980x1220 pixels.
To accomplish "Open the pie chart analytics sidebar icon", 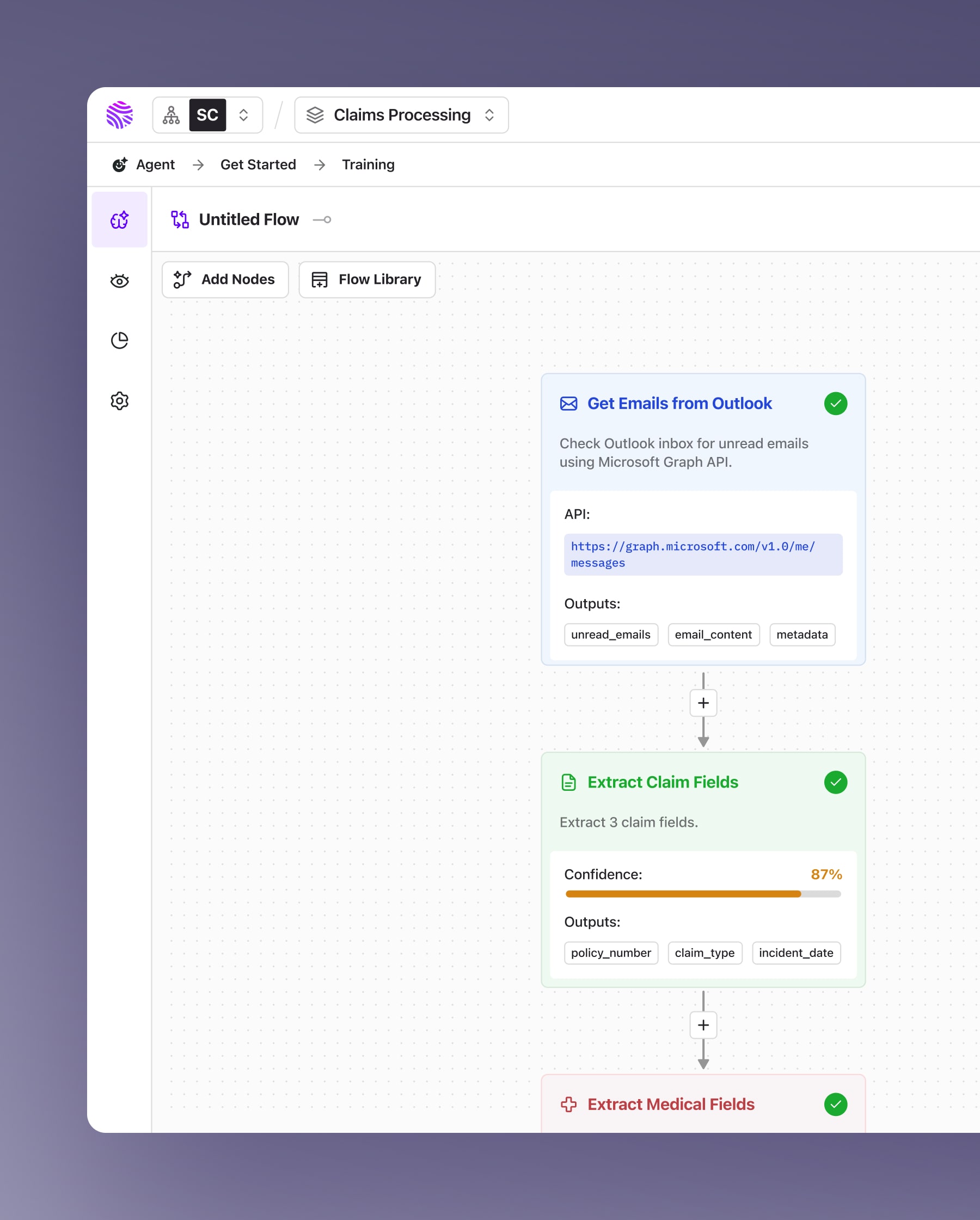I will coord(119,340).
